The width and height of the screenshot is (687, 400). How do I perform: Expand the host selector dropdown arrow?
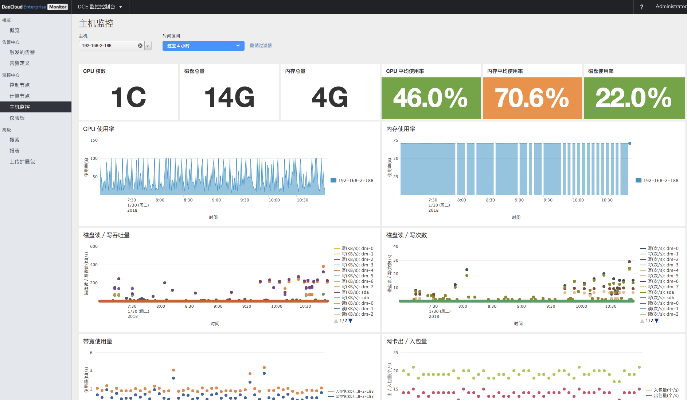coord(149,45)
